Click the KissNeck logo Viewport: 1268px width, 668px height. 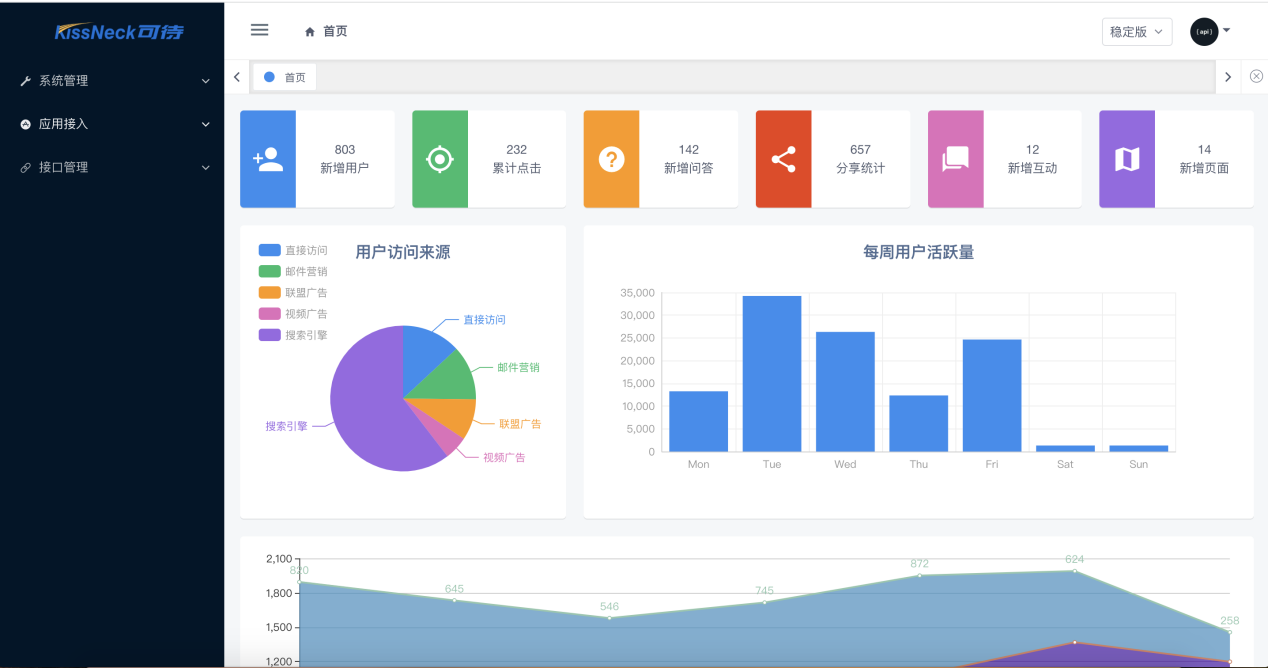coord(119,32)
